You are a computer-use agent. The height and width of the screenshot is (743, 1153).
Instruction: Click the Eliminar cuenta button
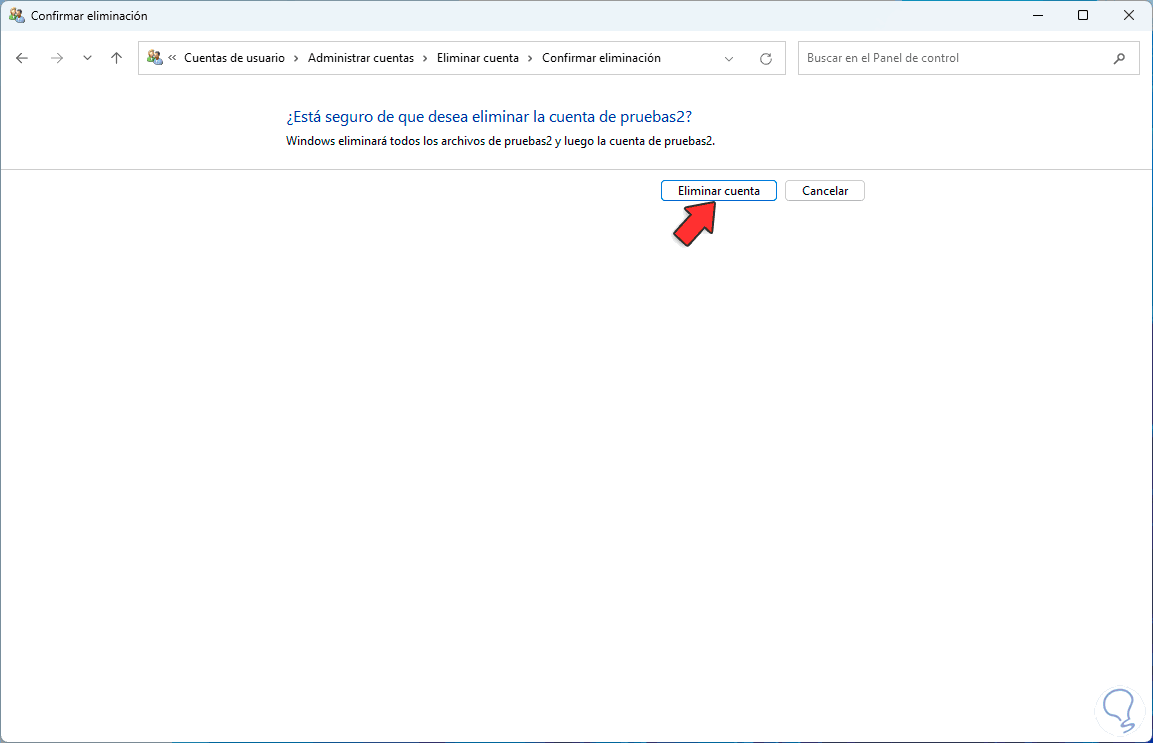719,190
